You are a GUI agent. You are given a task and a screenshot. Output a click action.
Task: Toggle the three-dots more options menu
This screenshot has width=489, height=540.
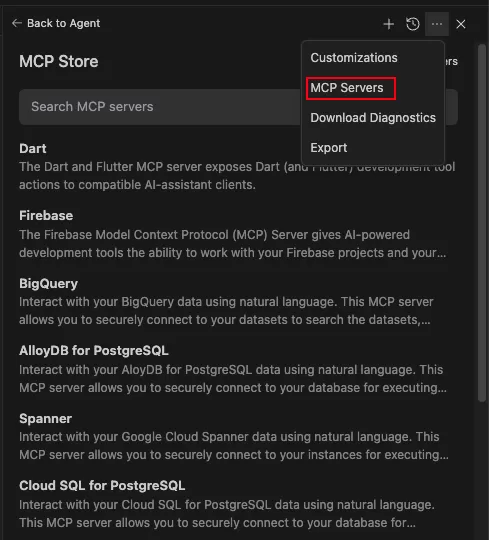click(x=437, y=24)
